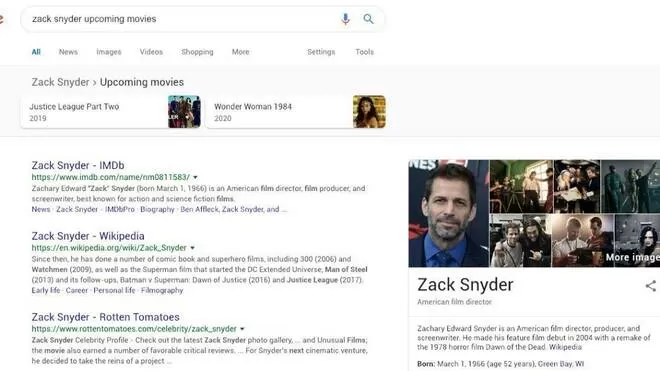Start voice search with the microphone icon
660x371 pixels.
(345, 19)
